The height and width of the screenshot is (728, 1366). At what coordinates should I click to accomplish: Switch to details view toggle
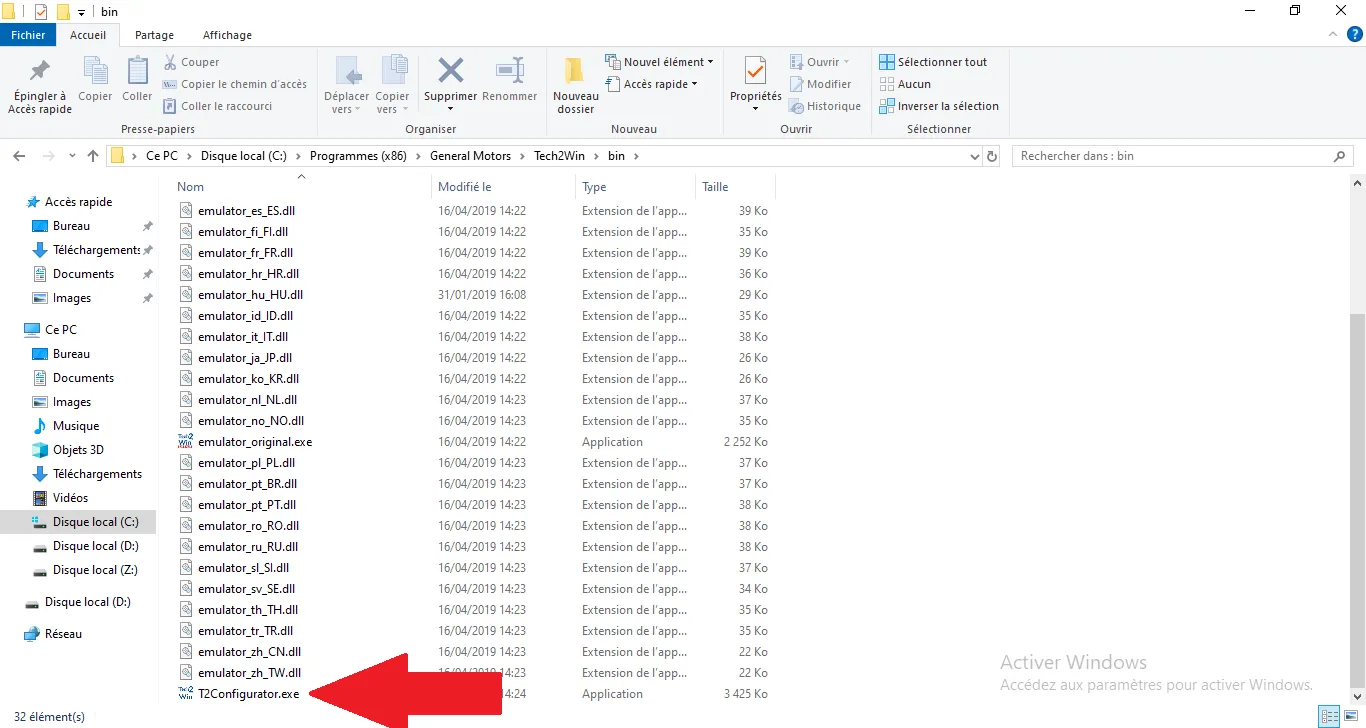tap(1329, 716)
